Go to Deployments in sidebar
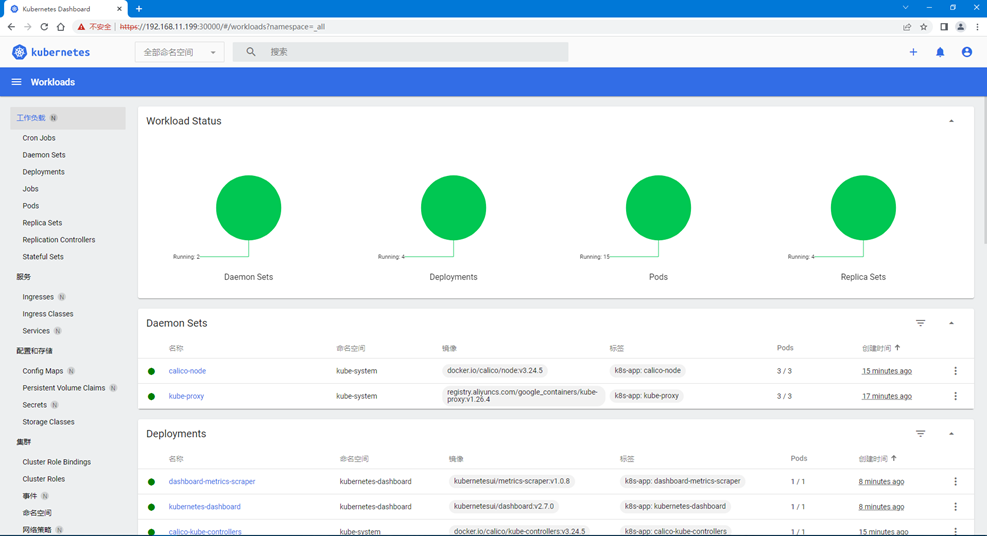Image resolution: width=987 pixels, height=536 pixels. point(43,172)
